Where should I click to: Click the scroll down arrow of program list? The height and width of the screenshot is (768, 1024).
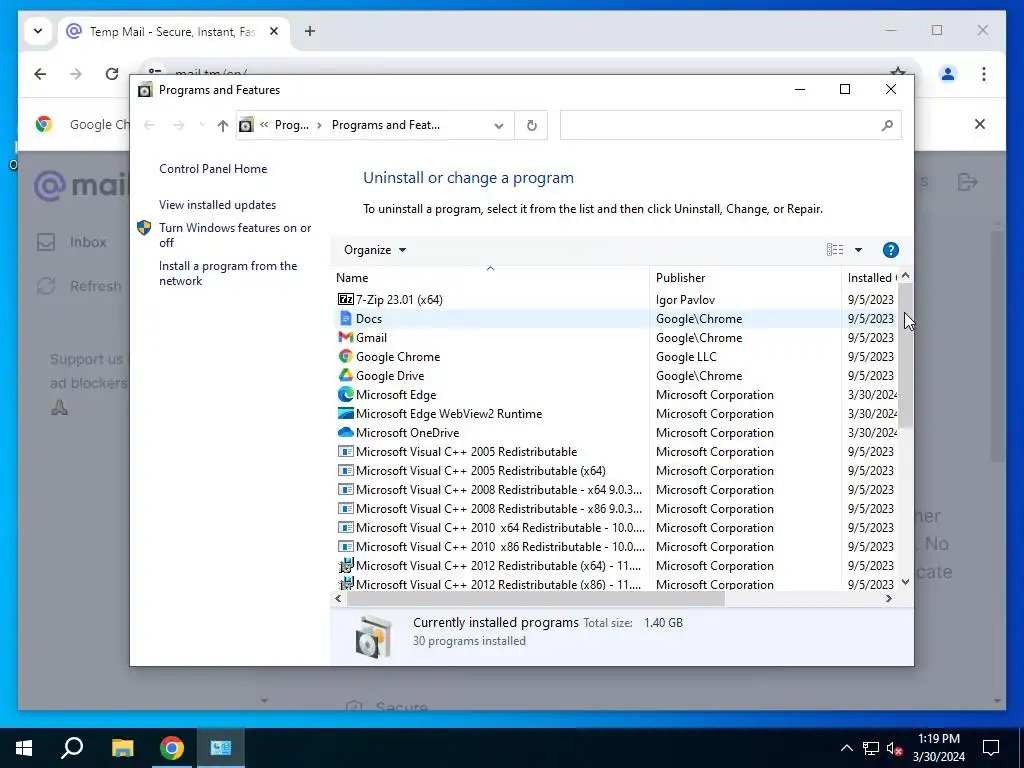tap(905, 582)
